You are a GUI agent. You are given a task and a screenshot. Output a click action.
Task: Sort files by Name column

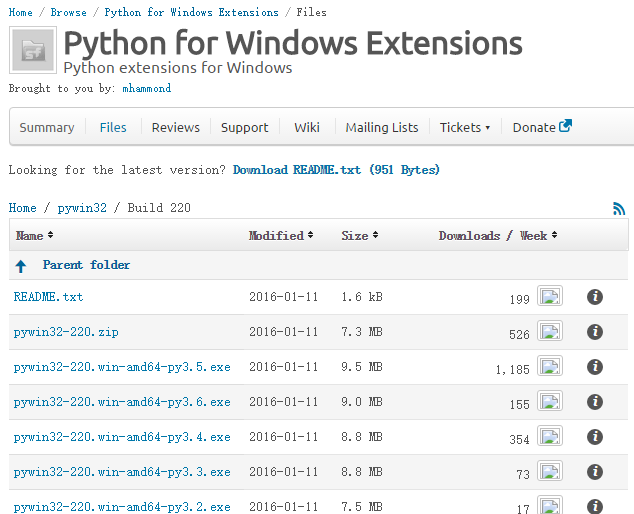click(34, 235)
